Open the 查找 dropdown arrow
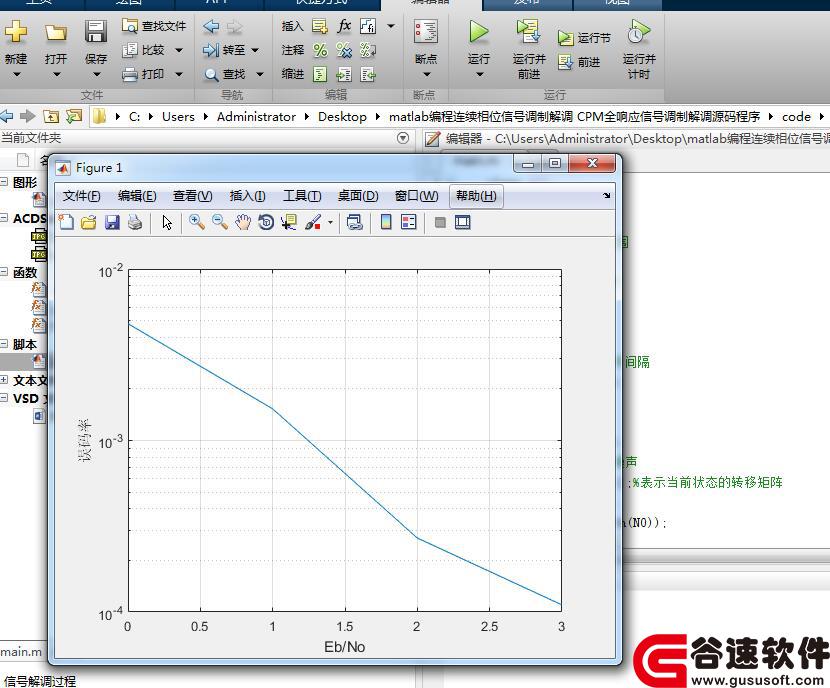 point(260,75)
